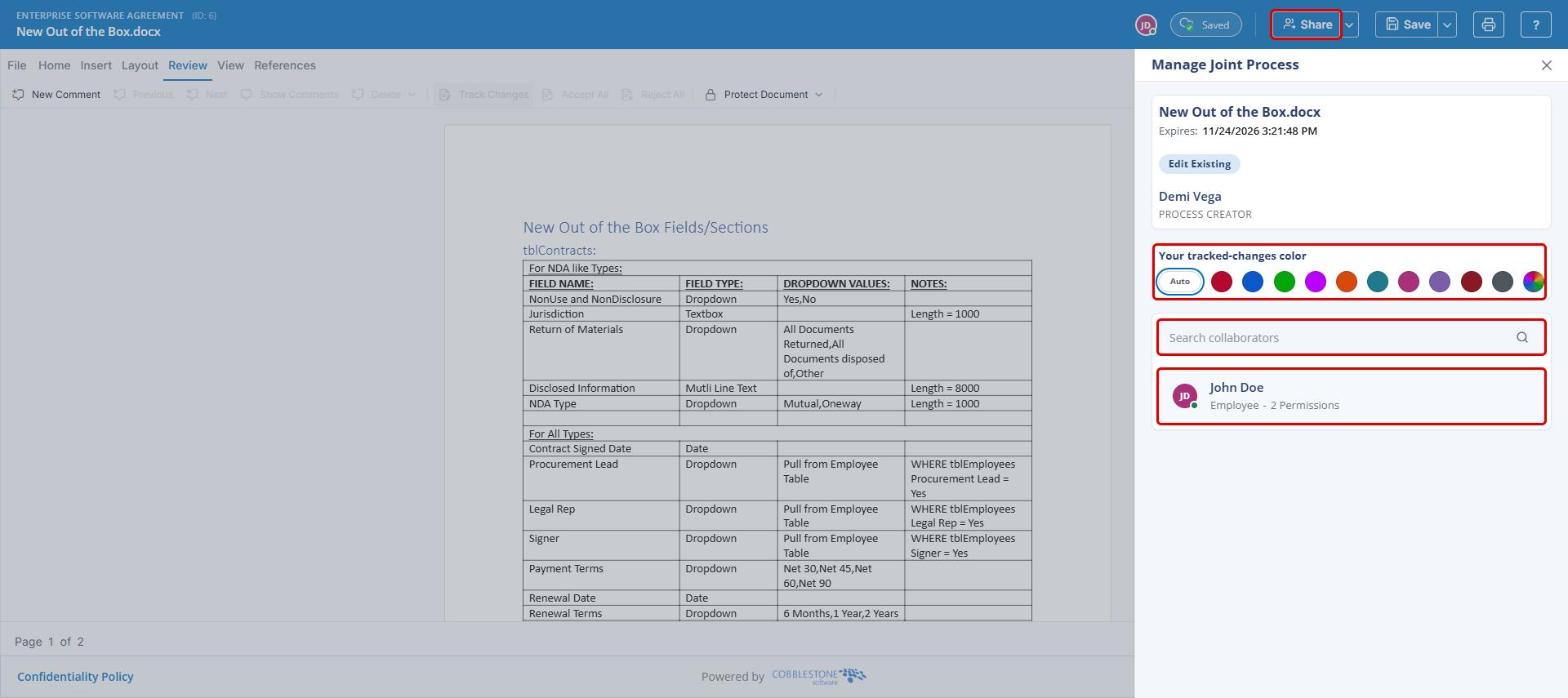Click the Saved cloud status indicator
Image resolution: width=1568 pixels, height=698 pixels.
[1205, 24]
